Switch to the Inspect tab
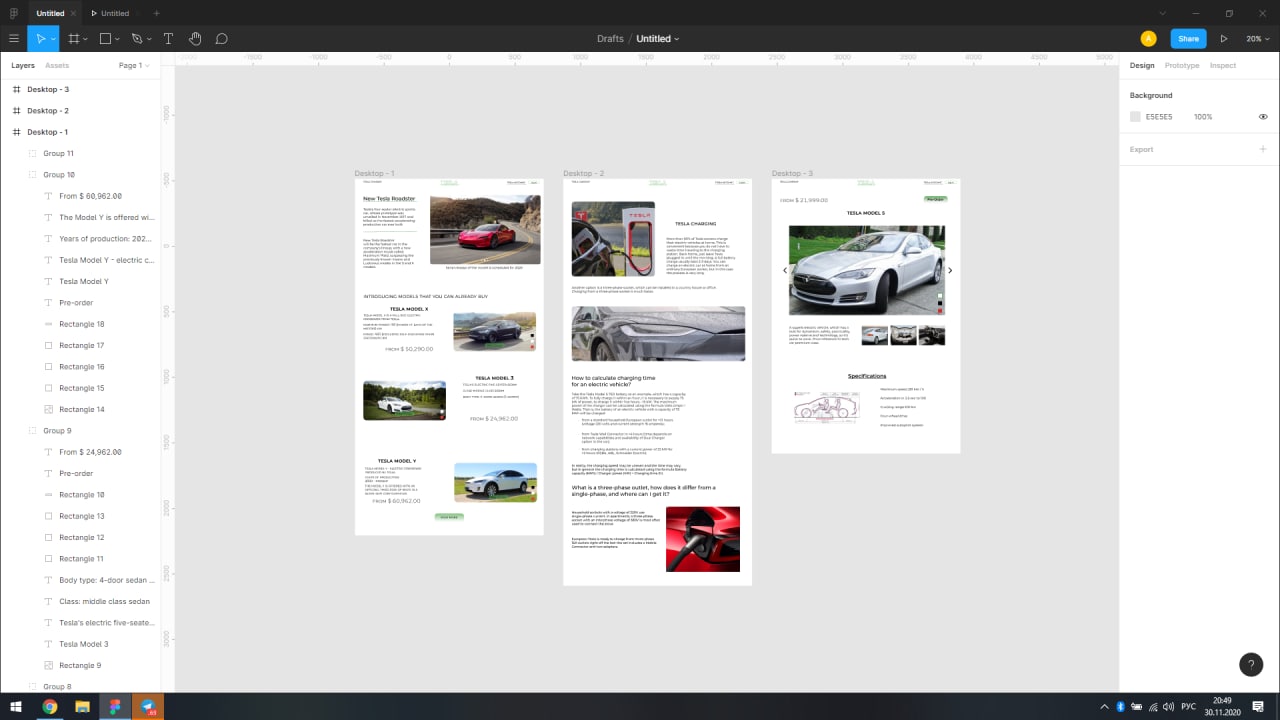1280x720 pixels. pos(1223,66)
